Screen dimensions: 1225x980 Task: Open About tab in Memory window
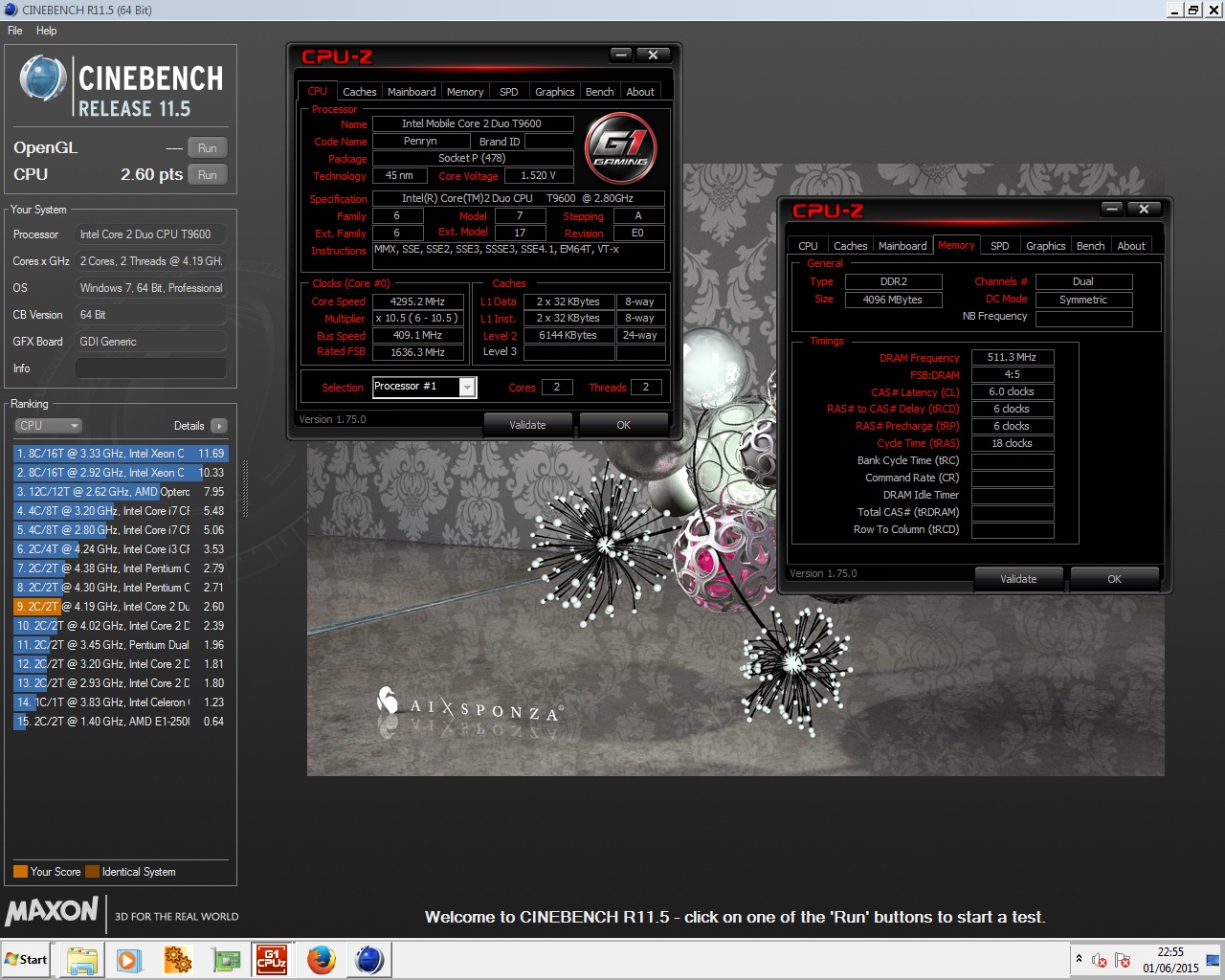click(1131, 246)
